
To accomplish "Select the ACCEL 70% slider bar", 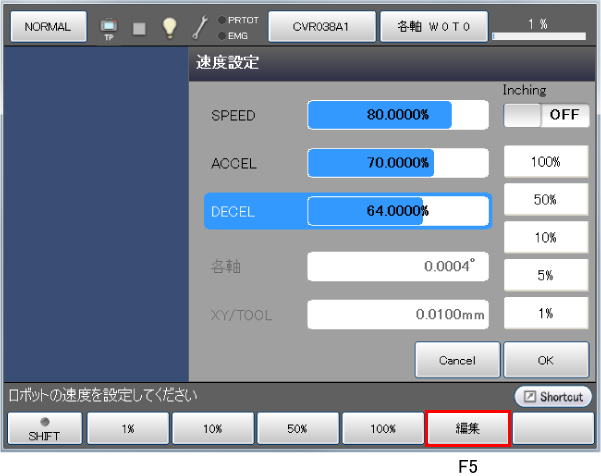I will coord(397,162).
